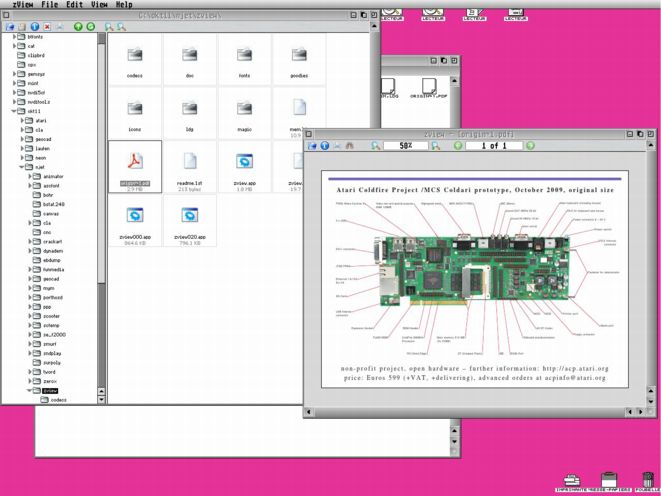The width and height of the screenshot is (661, 496).
Task: Open the Edit menu
Action: [x=74, y=5]
